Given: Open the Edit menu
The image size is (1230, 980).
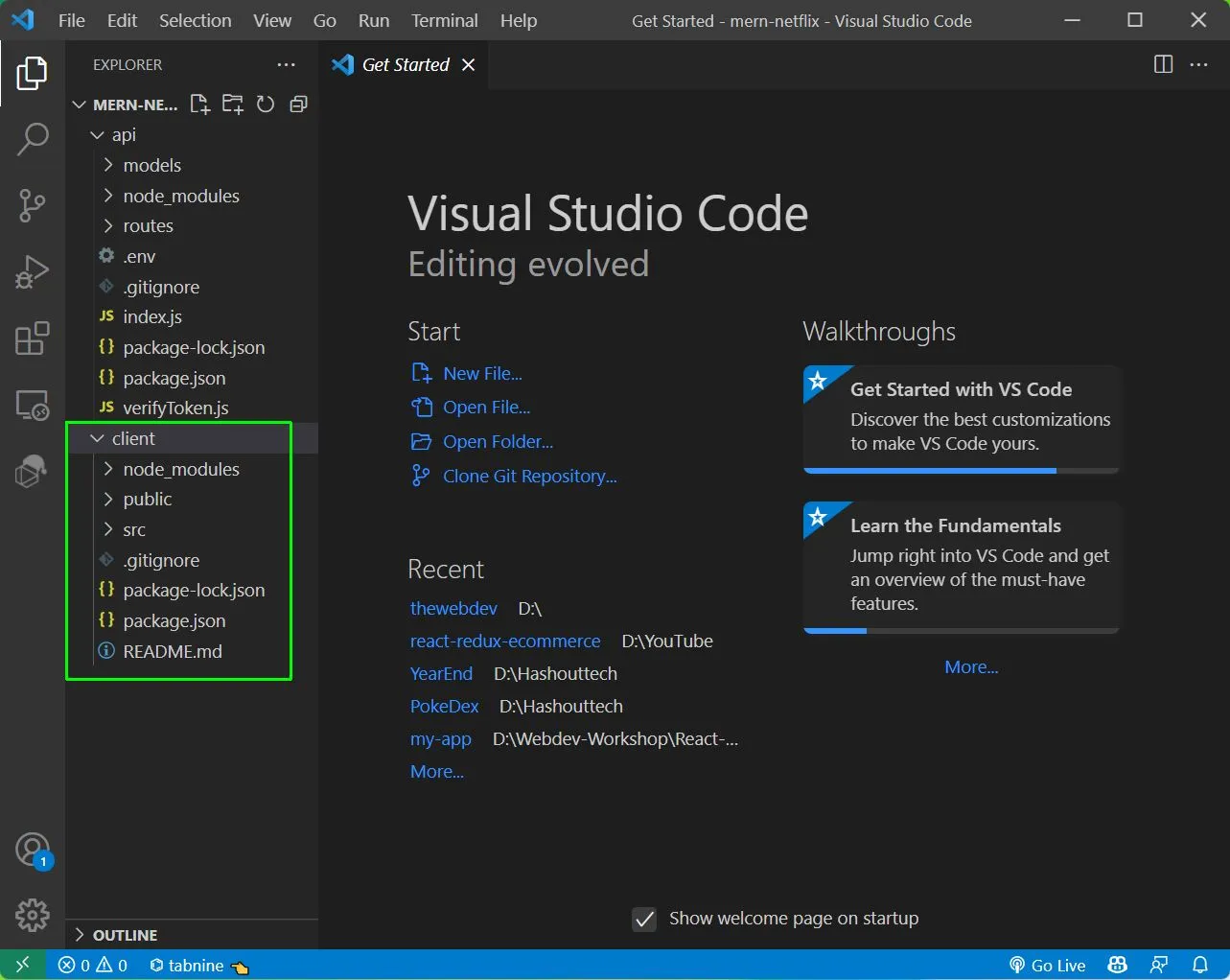Looking at the screenshot, I should click(x=122, y=20).
